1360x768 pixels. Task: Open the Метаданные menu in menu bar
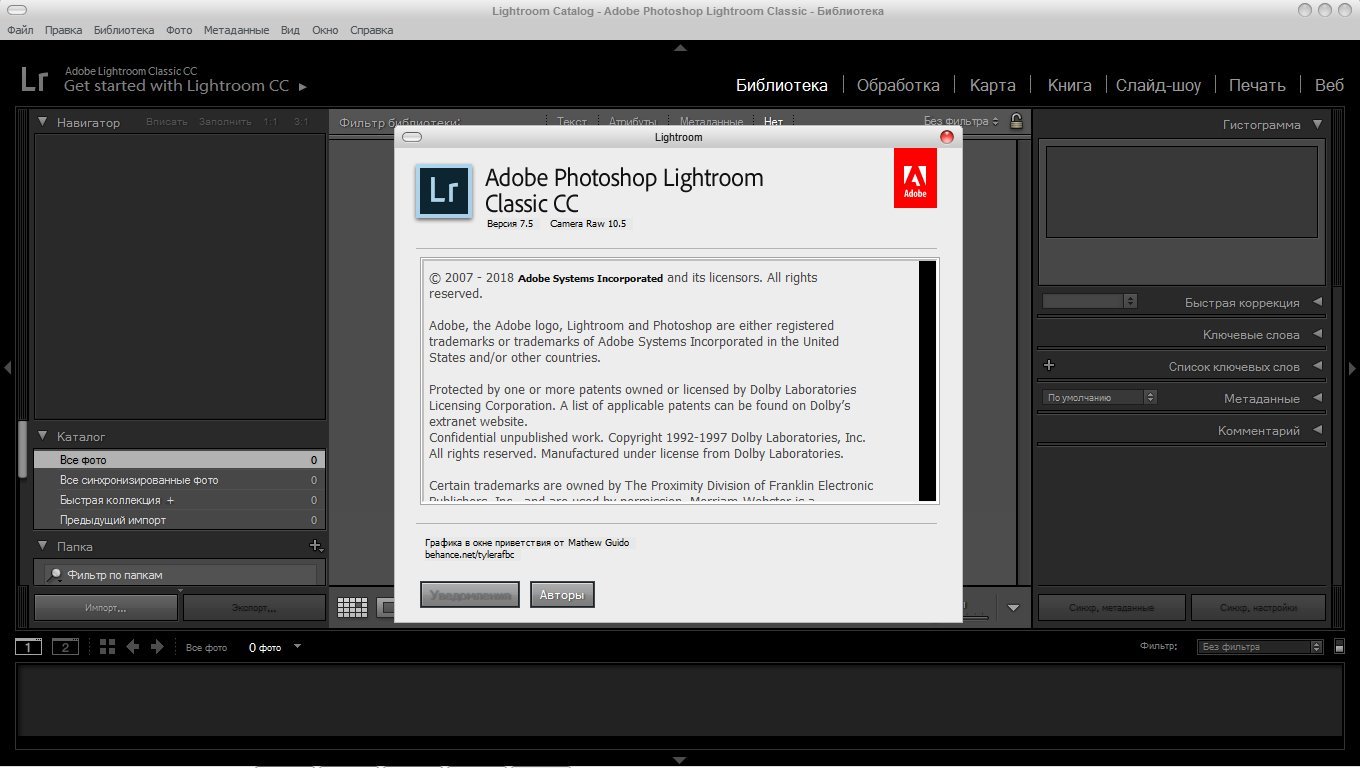click(x=236, y=30)
